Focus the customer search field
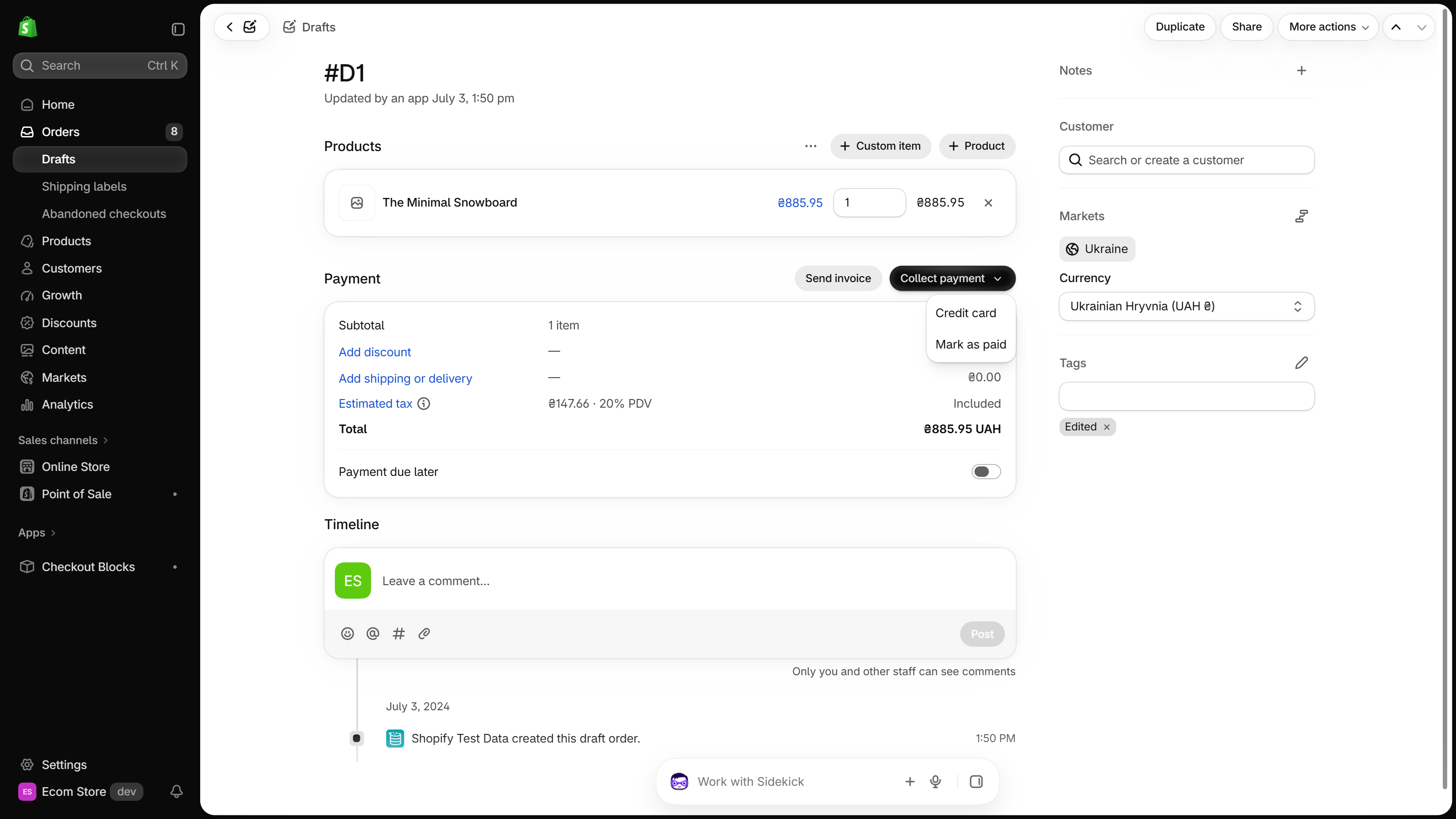The width and height of the screenshot is (1456, 819). click(1186, 160)
